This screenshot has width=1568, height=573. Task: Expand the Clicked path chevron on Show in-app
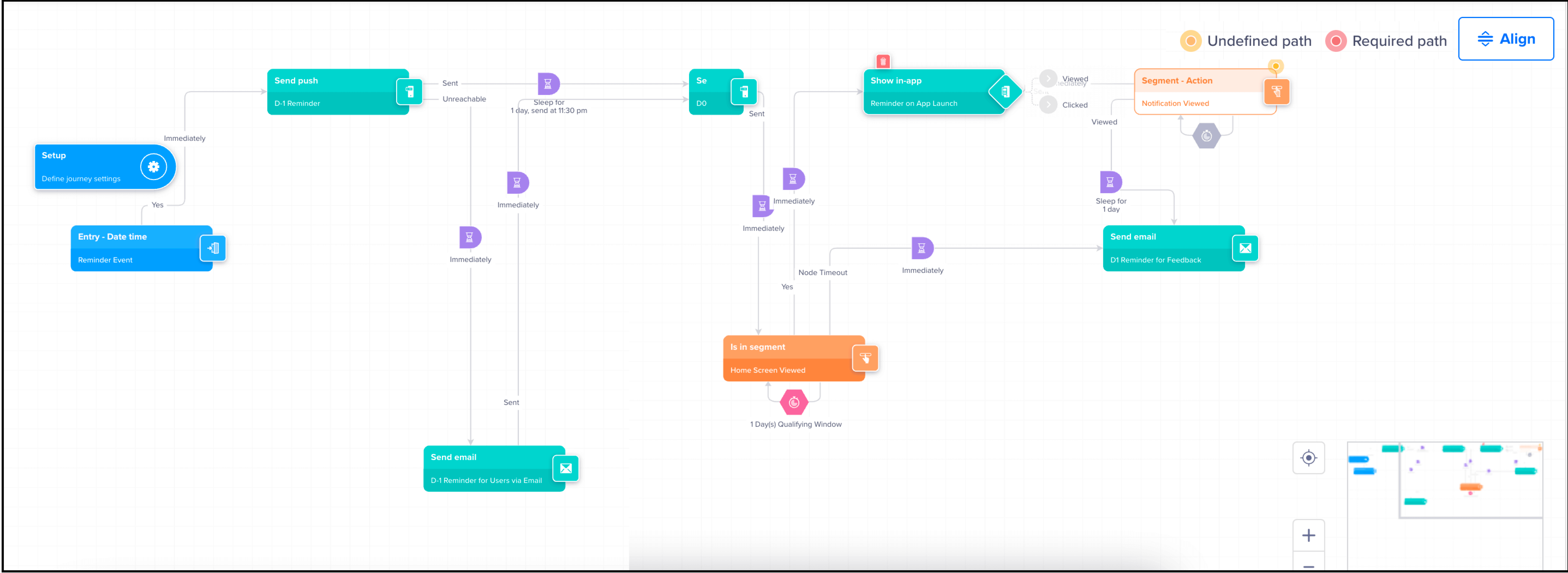pos(1048,105)
